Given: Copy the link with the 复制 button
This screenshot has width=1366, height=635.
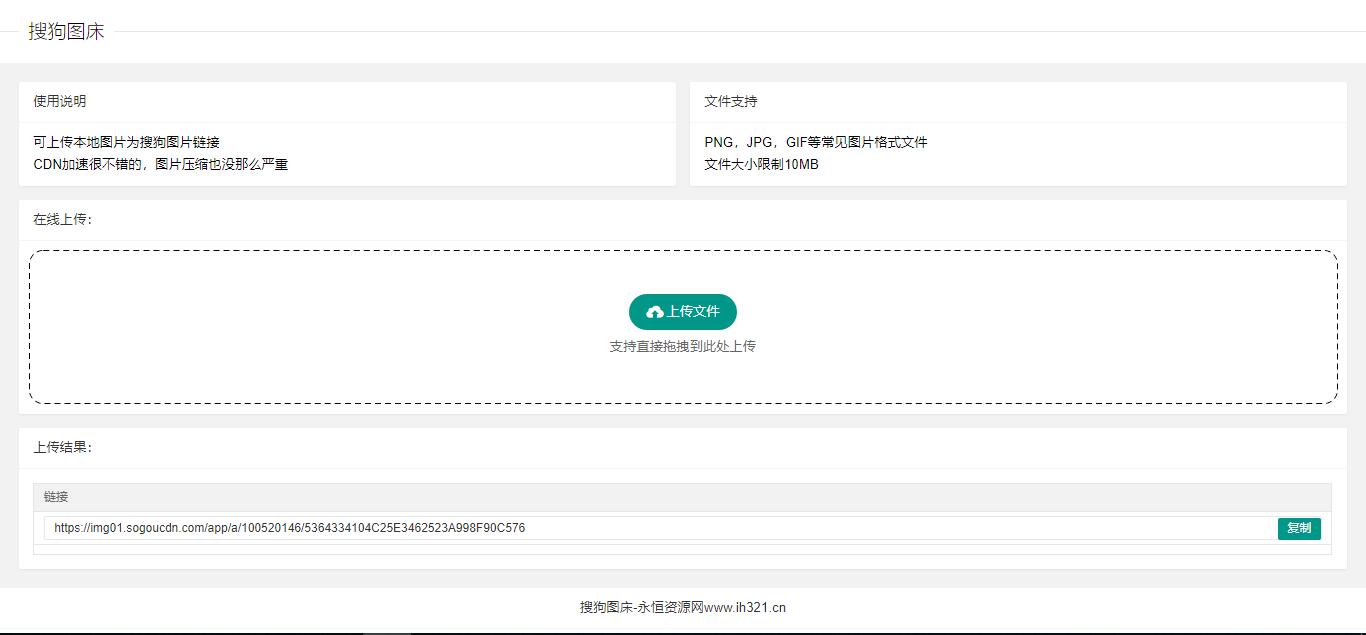Looking at the screenshot, I should (x=1299, y=528).
